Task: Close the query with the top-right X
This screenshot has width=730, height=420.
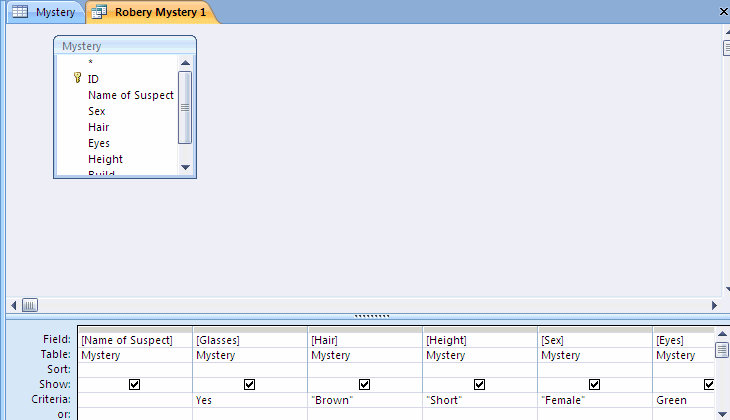Action: tap(723, 12)
